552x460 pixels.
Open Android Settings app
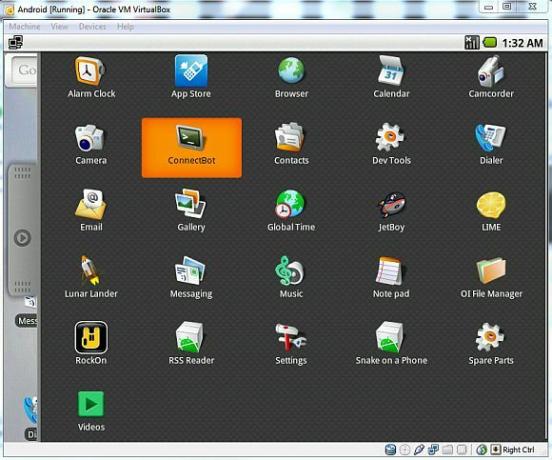tap(291, 344)
